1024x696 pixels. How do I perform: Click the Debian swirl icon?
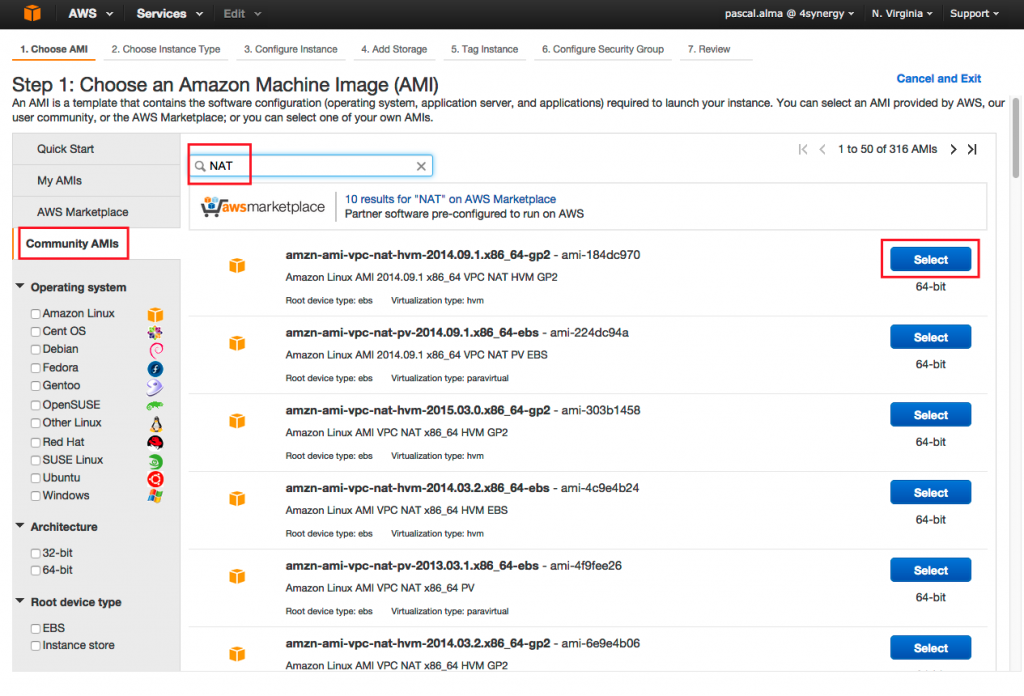click(x=155, y=350)
